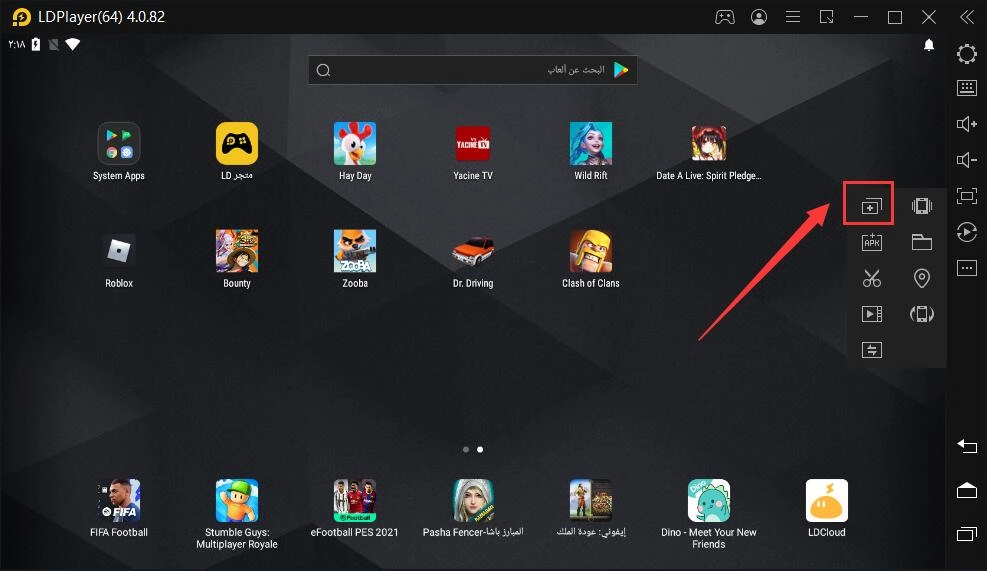Increase volume using sidebar speaker plus
The width and height of the screenshot is (987, 571).
click(967, 124)
